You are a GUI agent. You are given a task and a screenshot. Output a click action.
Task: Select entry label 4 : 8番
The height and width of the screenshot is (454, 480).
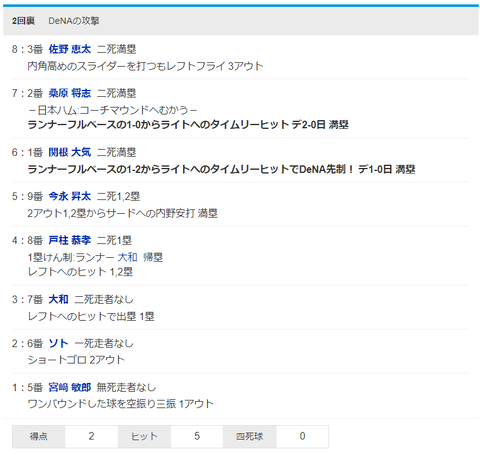[27, 240]
